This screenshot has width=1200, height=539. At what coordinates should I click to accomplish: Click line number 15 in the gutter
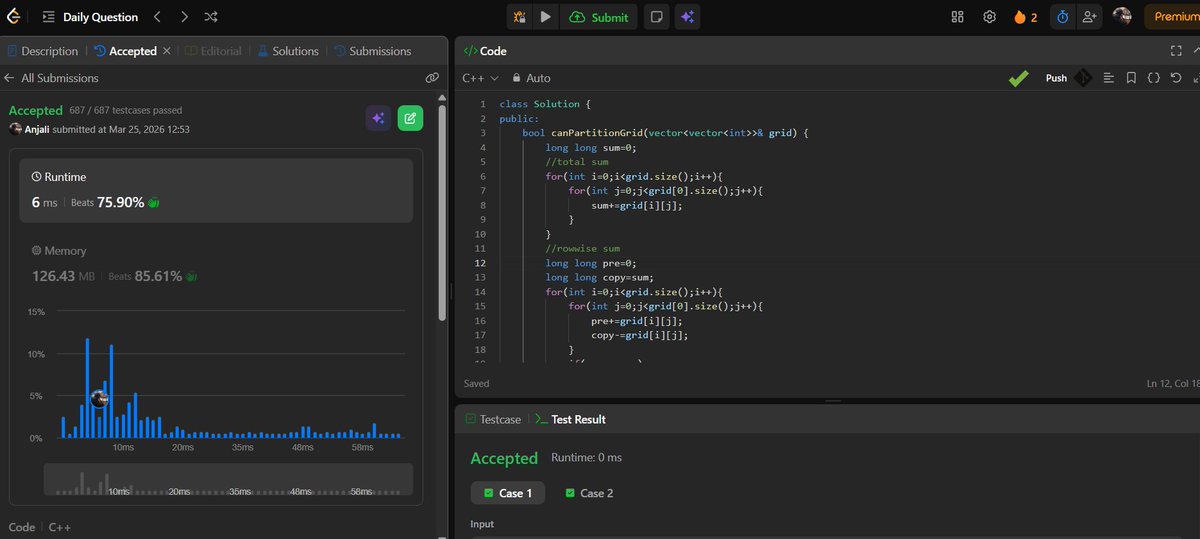coord(481,306)
